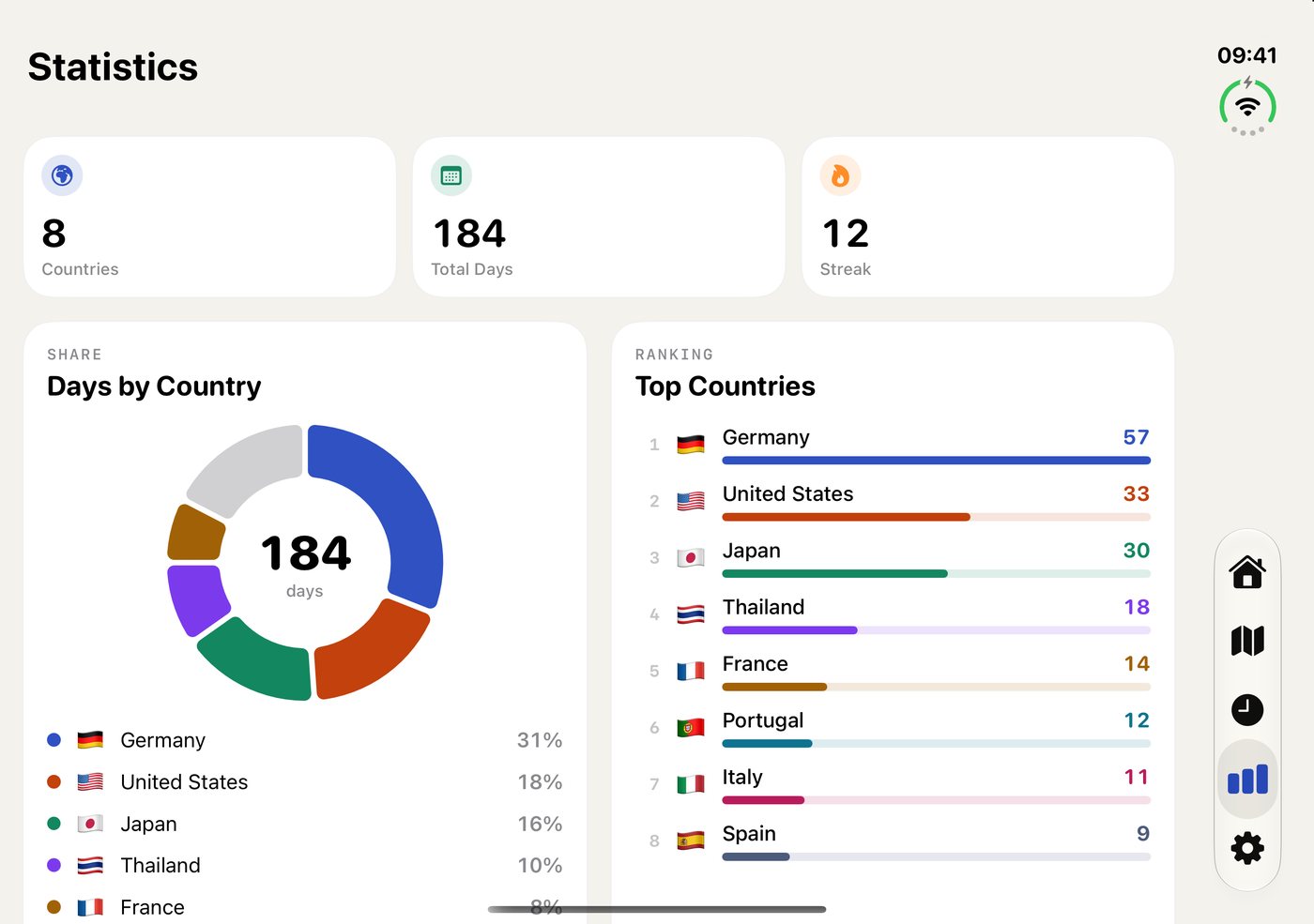Click the Japan flag in Top Countries
This screenshot has height=924, width=1314.
coord(691,558)
